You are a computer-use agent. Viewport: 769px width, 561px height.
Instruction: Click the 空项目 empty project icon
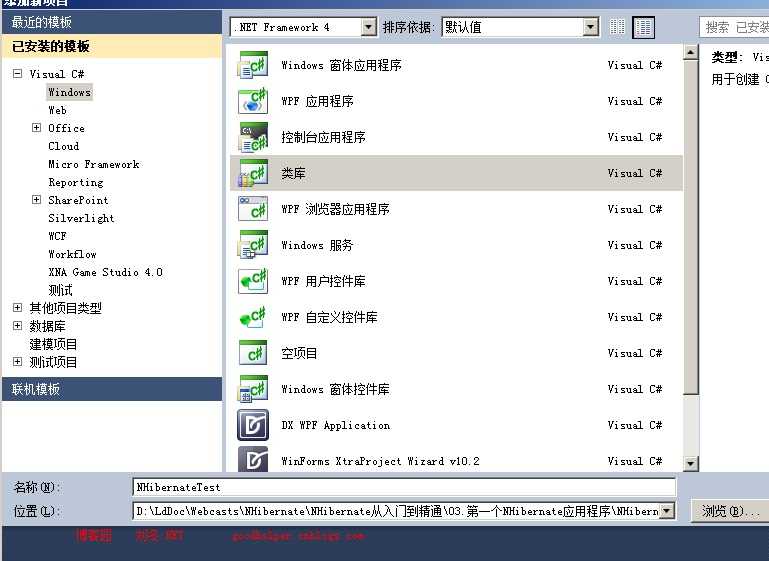[x=253, y=353]
